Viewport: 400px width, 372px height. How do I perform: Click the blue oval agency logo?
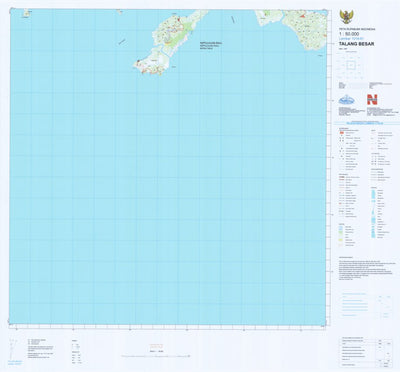click(x=347, y=100)
